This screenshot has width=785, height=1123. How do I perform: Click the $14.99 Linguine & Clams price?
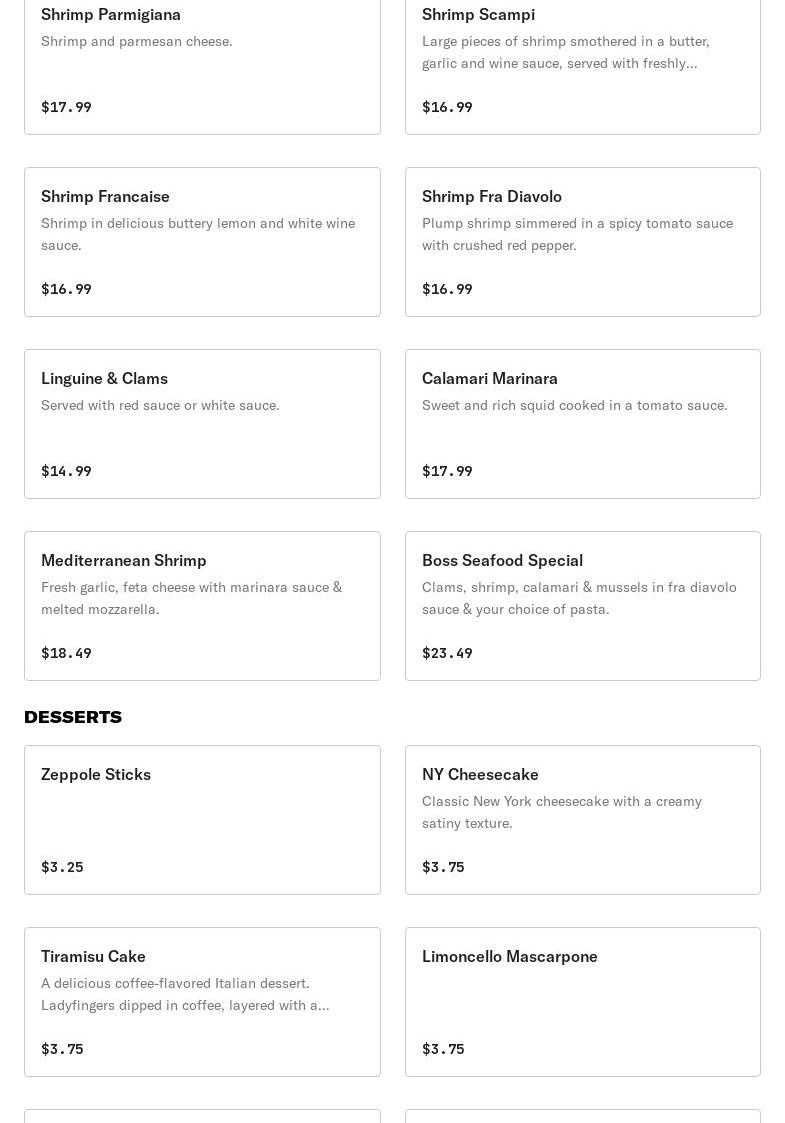[x=66, y=471]
